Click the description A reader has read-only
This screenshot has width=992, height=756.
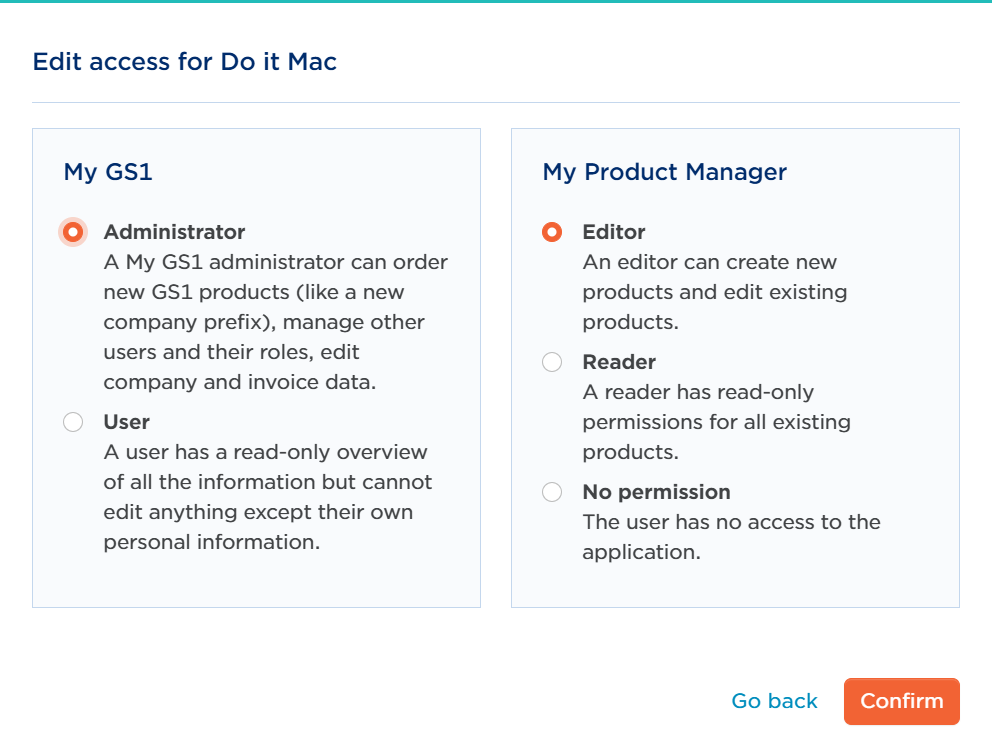click(716, 422)
